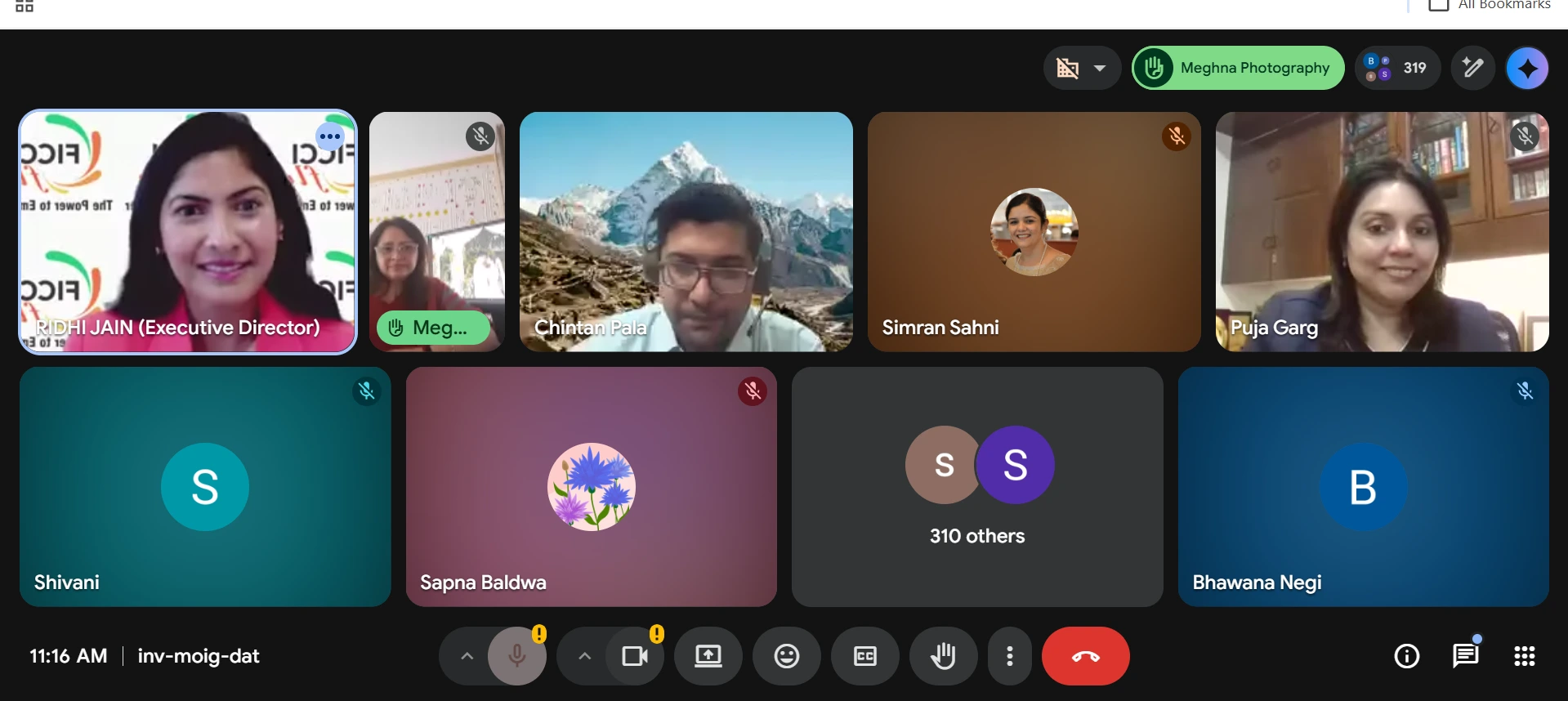Viewport: 1568px width, 701px height.
Task: Click the red Leave call button
Action: [x=1085, y=656]
